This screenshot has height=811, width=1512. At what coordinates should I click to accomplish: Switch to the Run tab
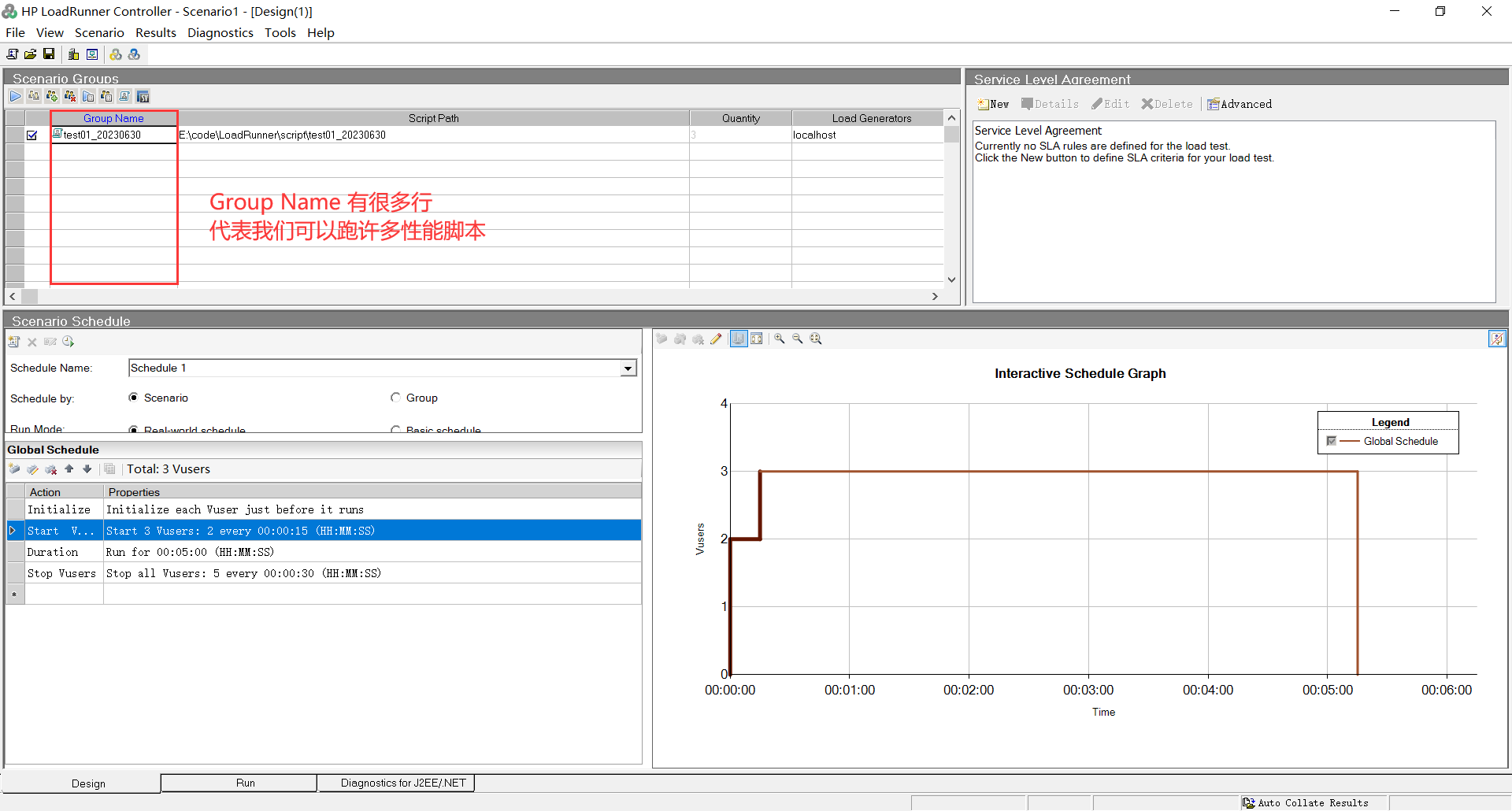(239, 783)
